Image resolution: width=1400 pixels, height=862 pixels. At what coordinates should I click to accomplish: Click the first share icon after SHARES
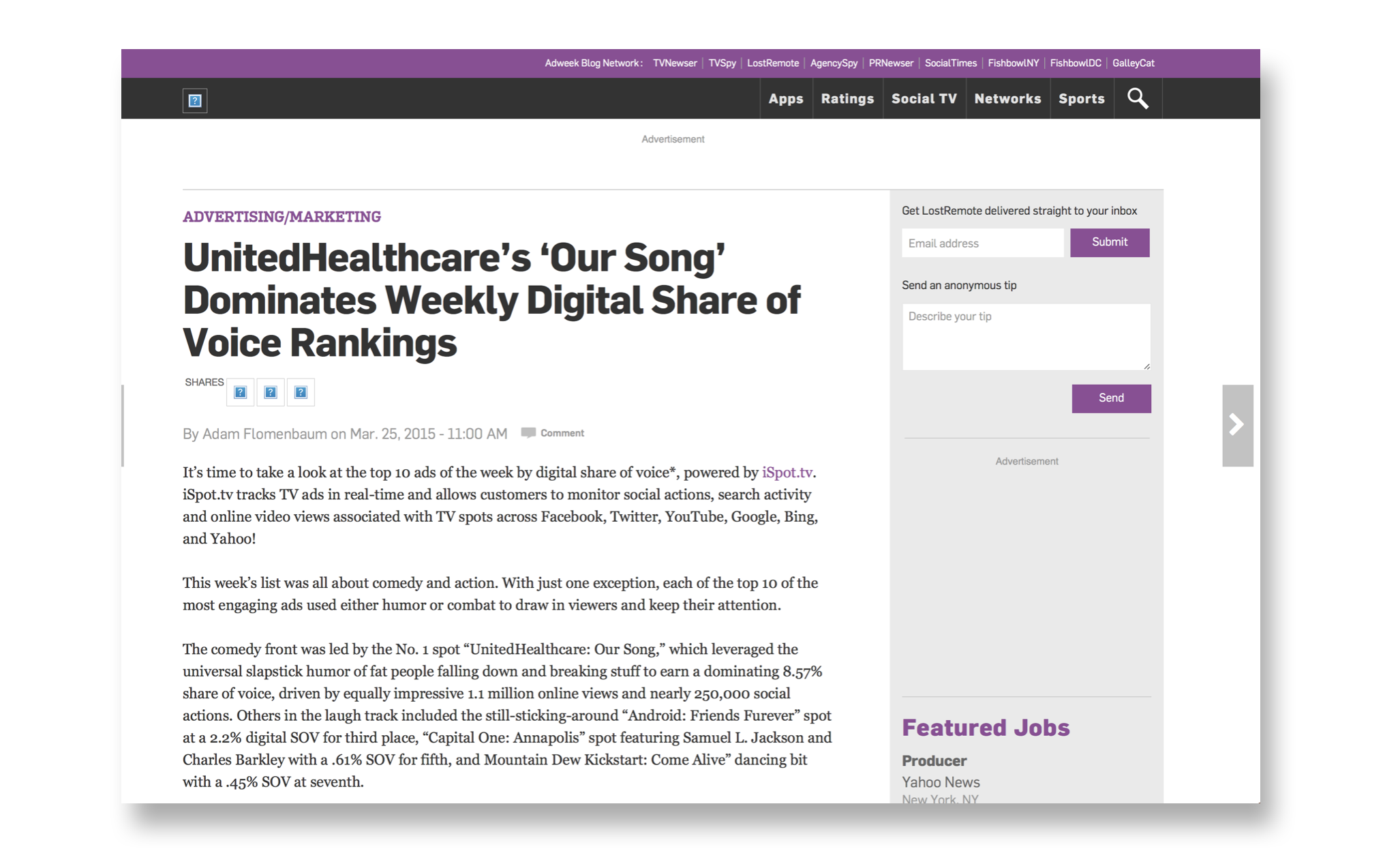coord(240,392)
